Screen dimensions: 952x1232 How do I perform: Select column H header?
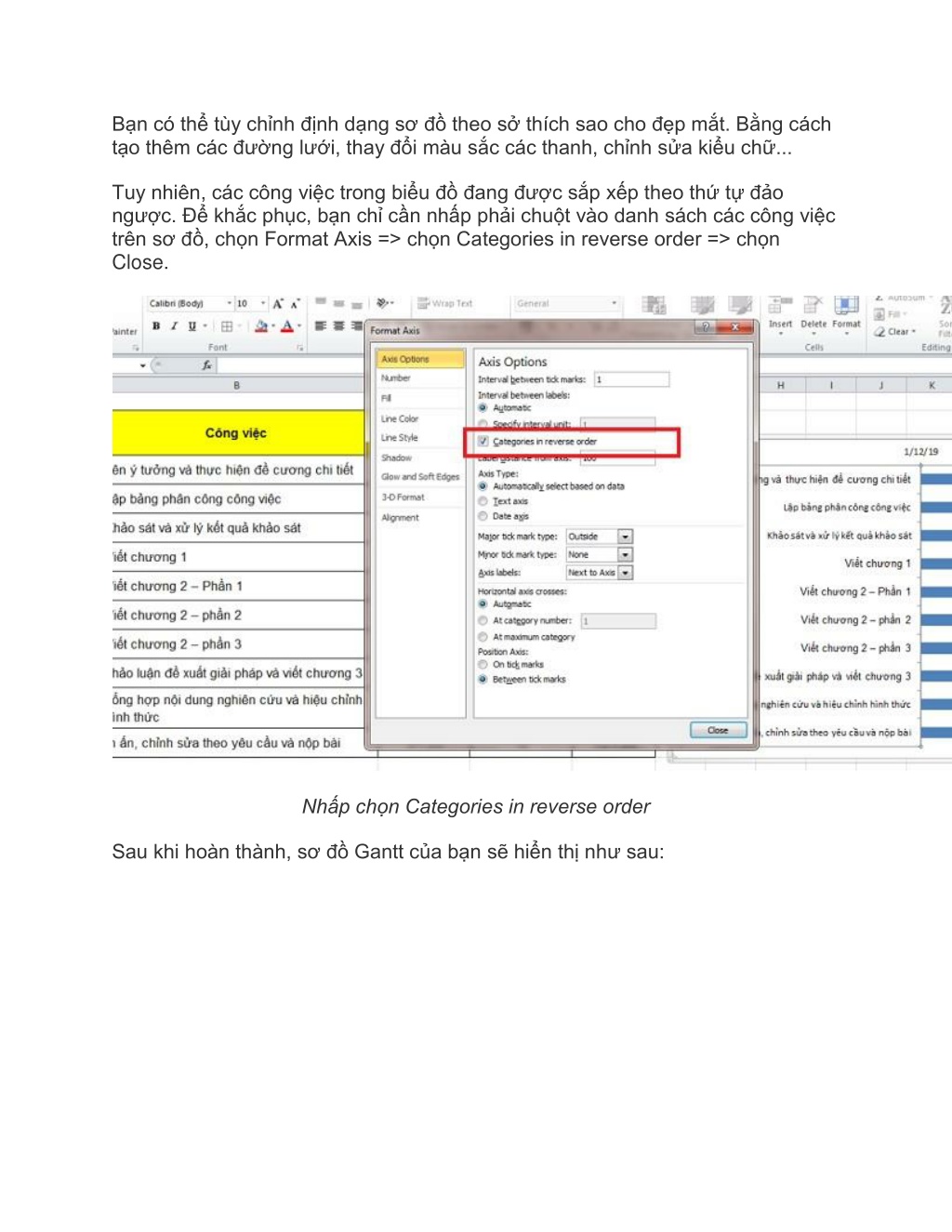point(781,385)
